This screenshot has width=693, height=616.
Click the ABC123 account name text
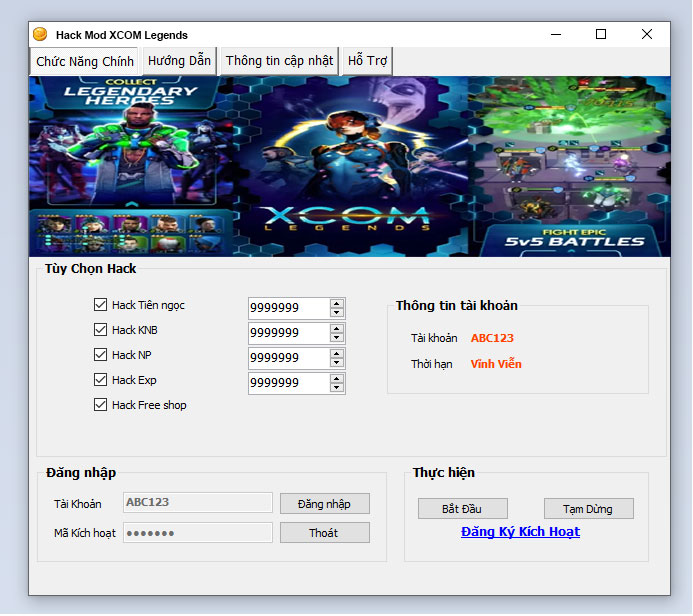tap(492, 338)
